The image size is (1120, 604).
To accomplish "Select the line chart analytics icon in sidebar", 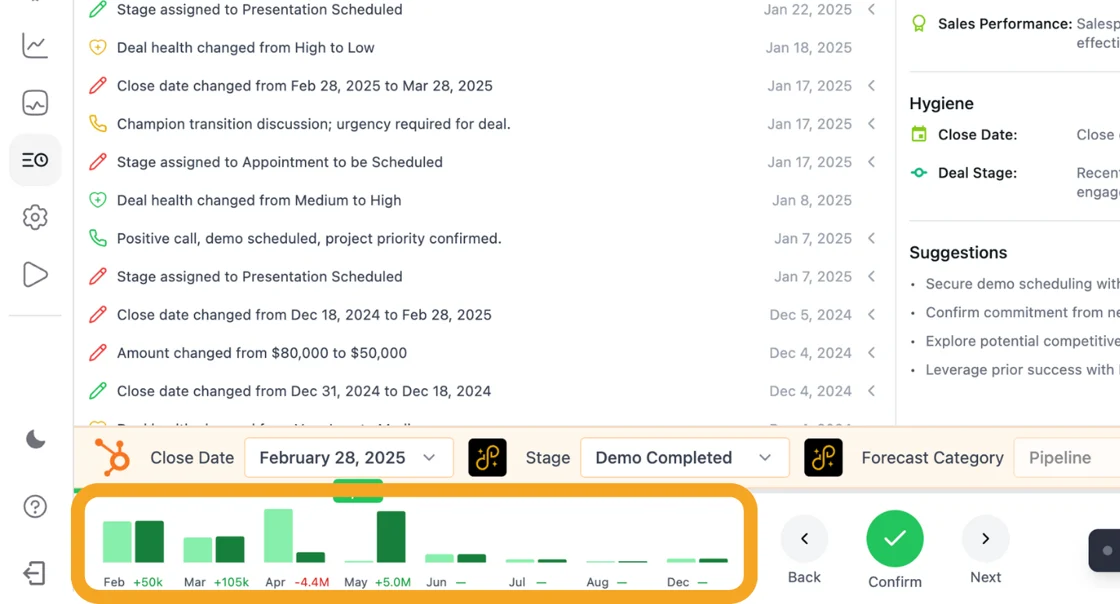I will click(x=34, y=45).
